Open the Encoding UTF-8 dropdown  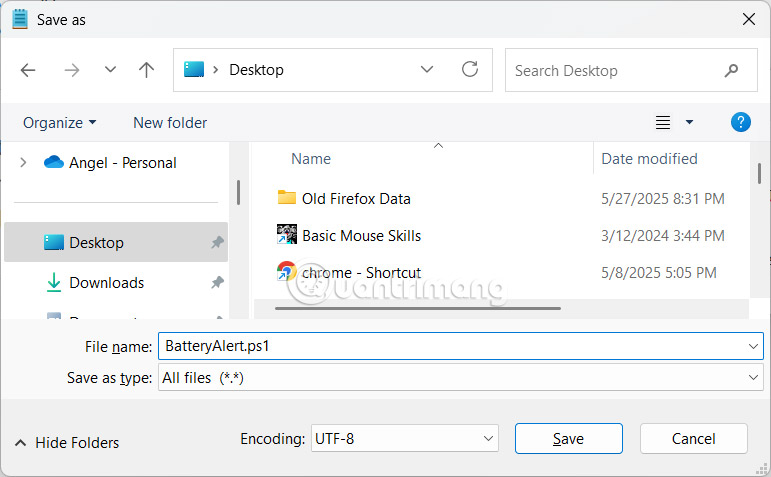coord(405,438)
